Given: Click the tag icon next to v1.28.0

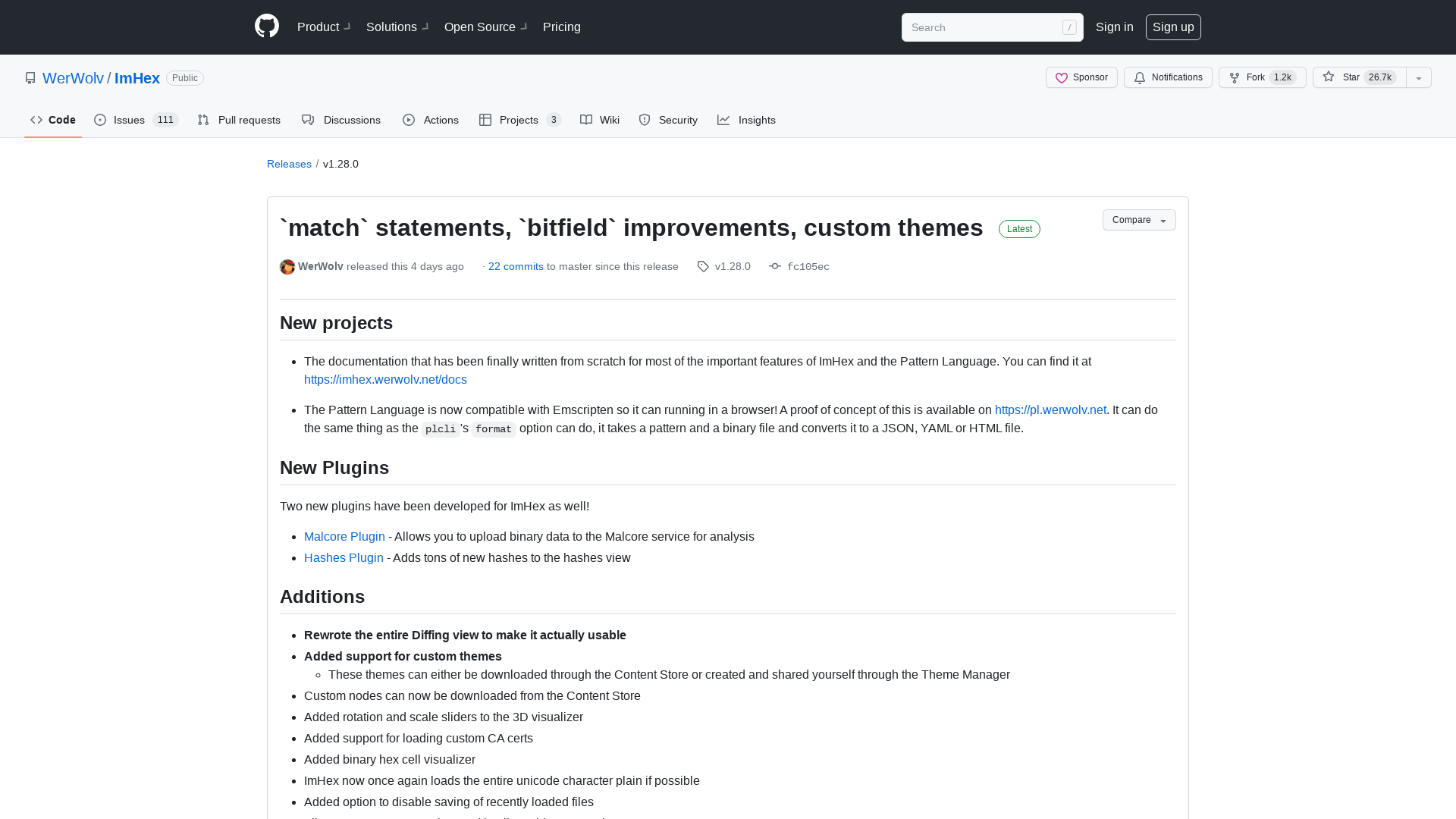Looking at the screenshot, I should pyautogui.click(x=703, y=267).
